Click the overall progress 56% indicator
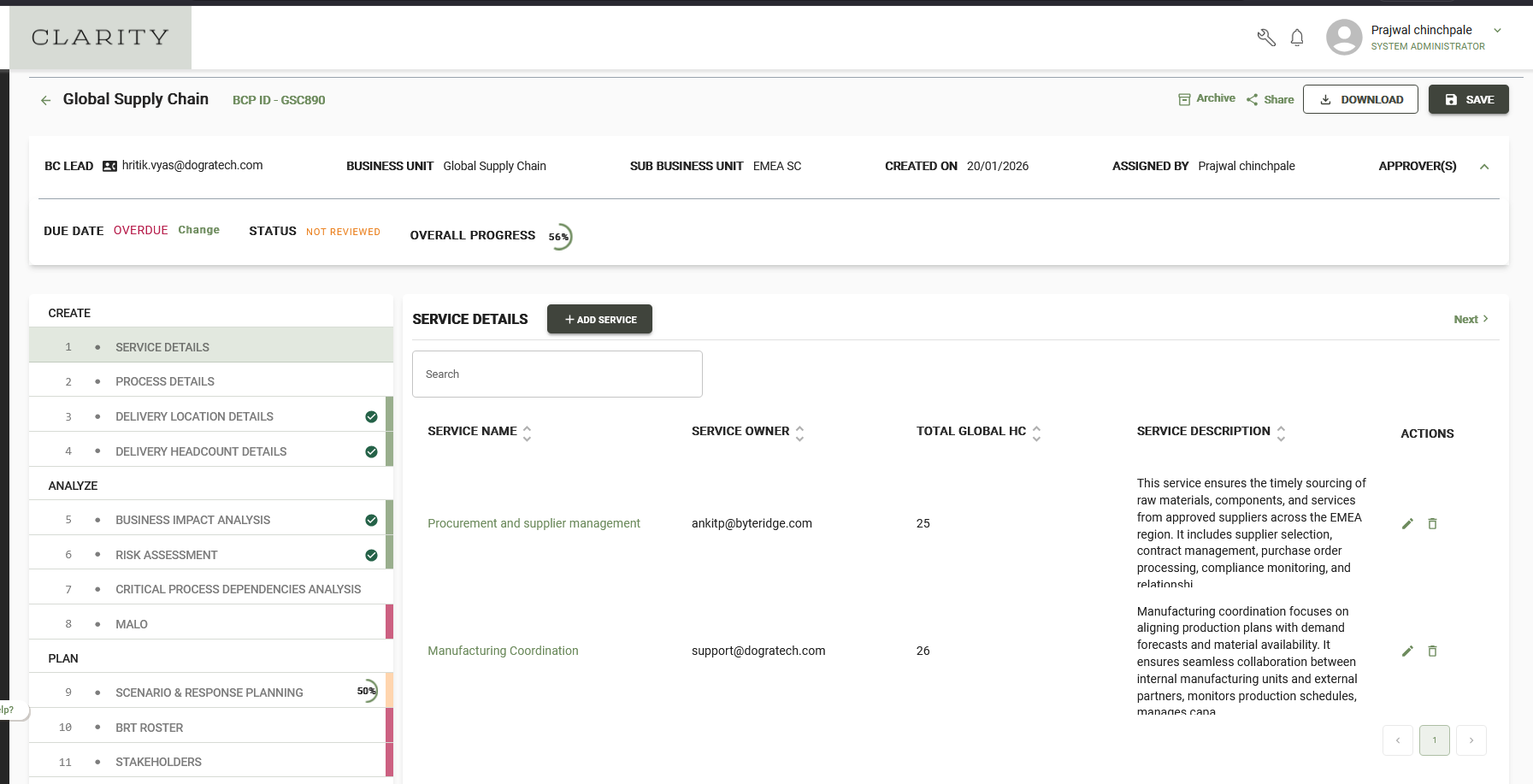 pyautogui.click(x=559, y=237)
